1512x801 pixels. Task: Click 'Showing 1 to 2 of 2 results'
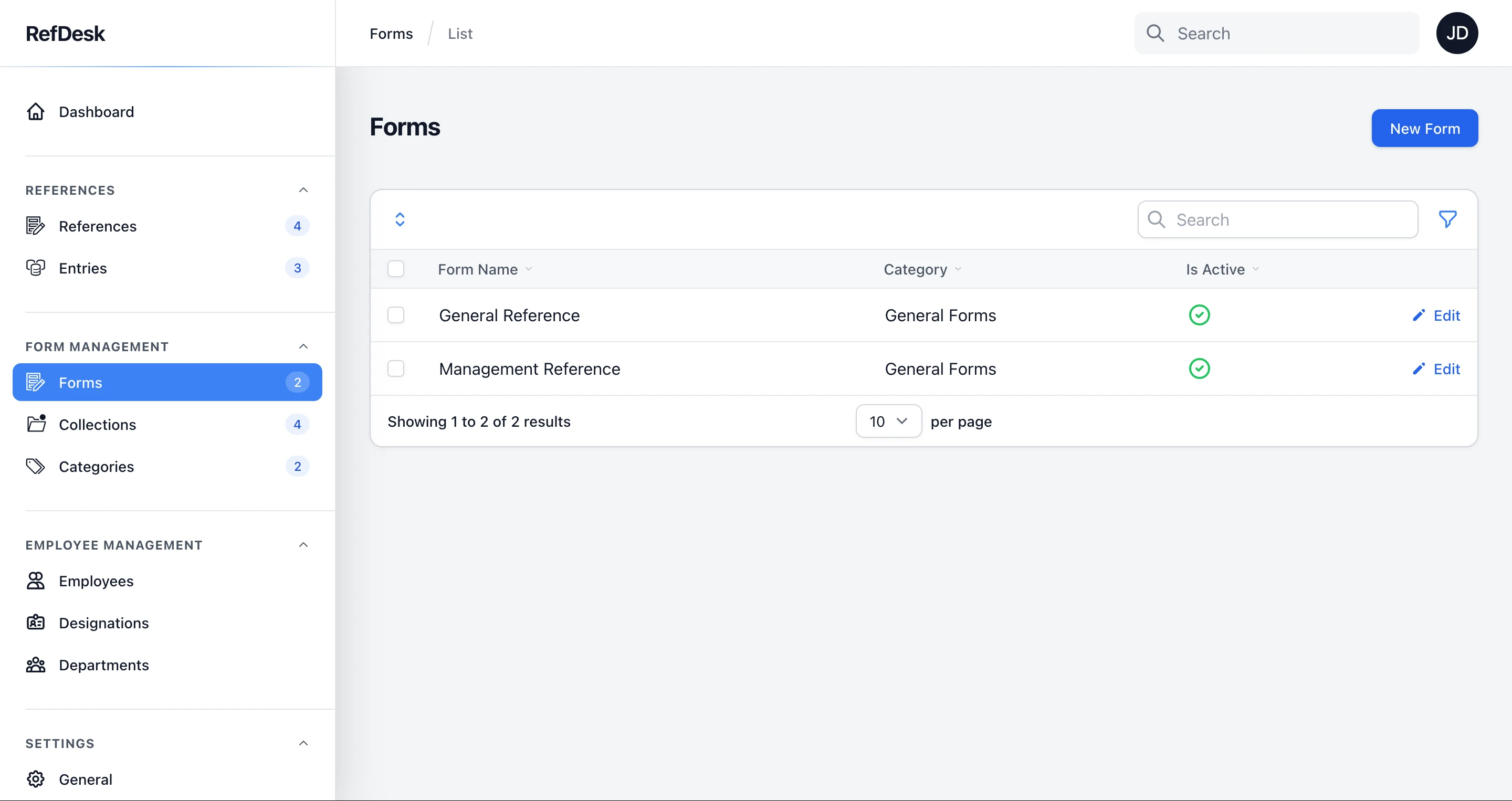click(479, 422)
